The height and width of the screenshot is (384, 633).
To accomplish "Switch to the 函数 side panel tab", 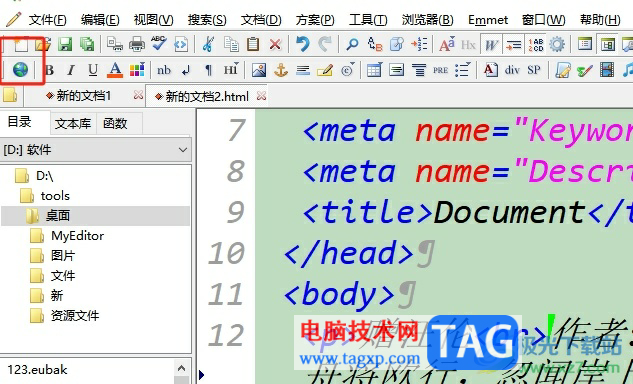I will [115, 124].
